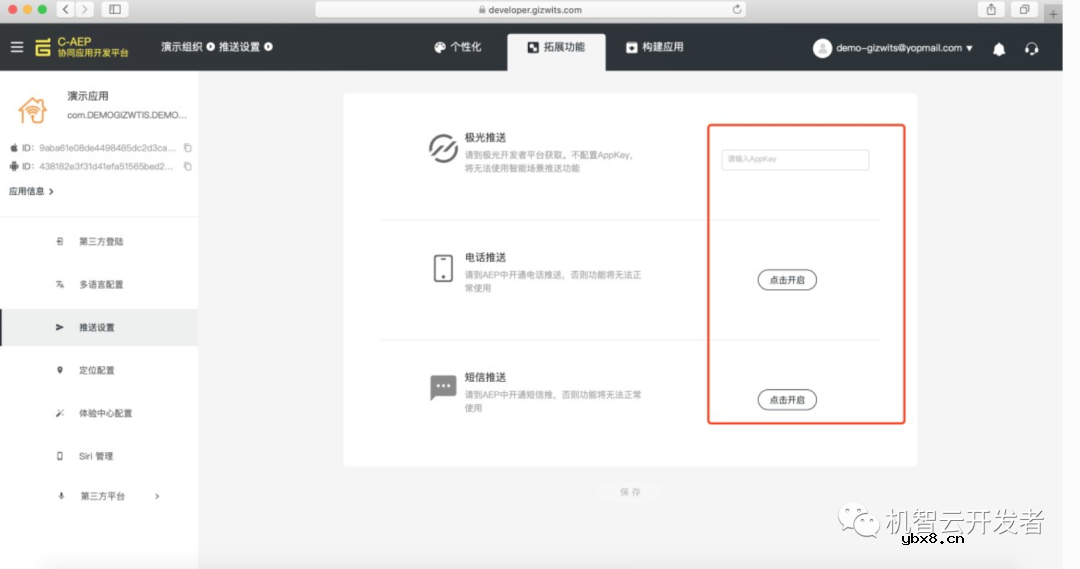
Task: Focus the 极光推送 AppKey input field
Action: coord(795,159)
